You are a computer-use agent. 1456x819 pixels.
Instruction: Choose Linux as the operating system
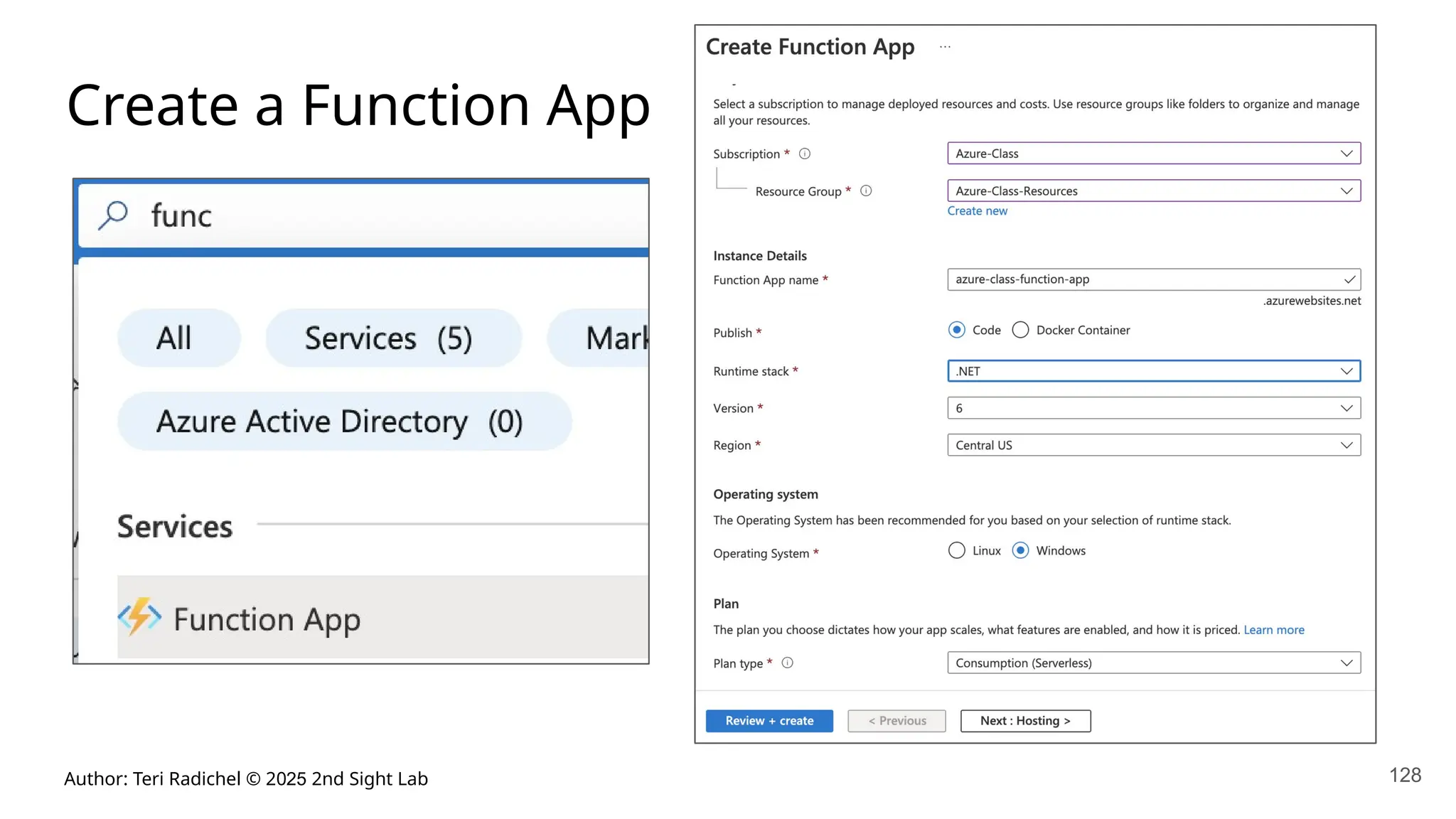(x=957, y=550)
